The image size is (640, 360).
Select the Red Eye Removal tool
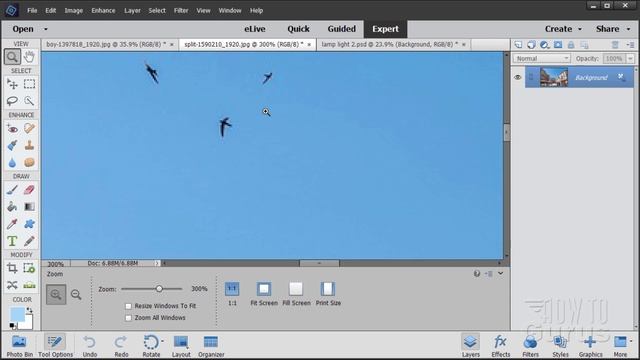tap(12, 129)
